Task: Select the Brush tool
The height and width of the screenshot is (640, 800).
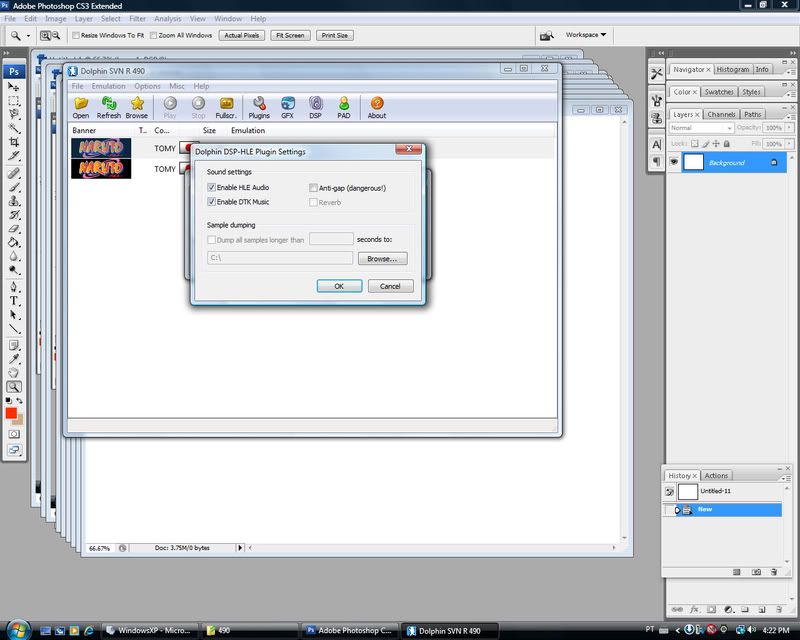Action: [x=13, y=187]
